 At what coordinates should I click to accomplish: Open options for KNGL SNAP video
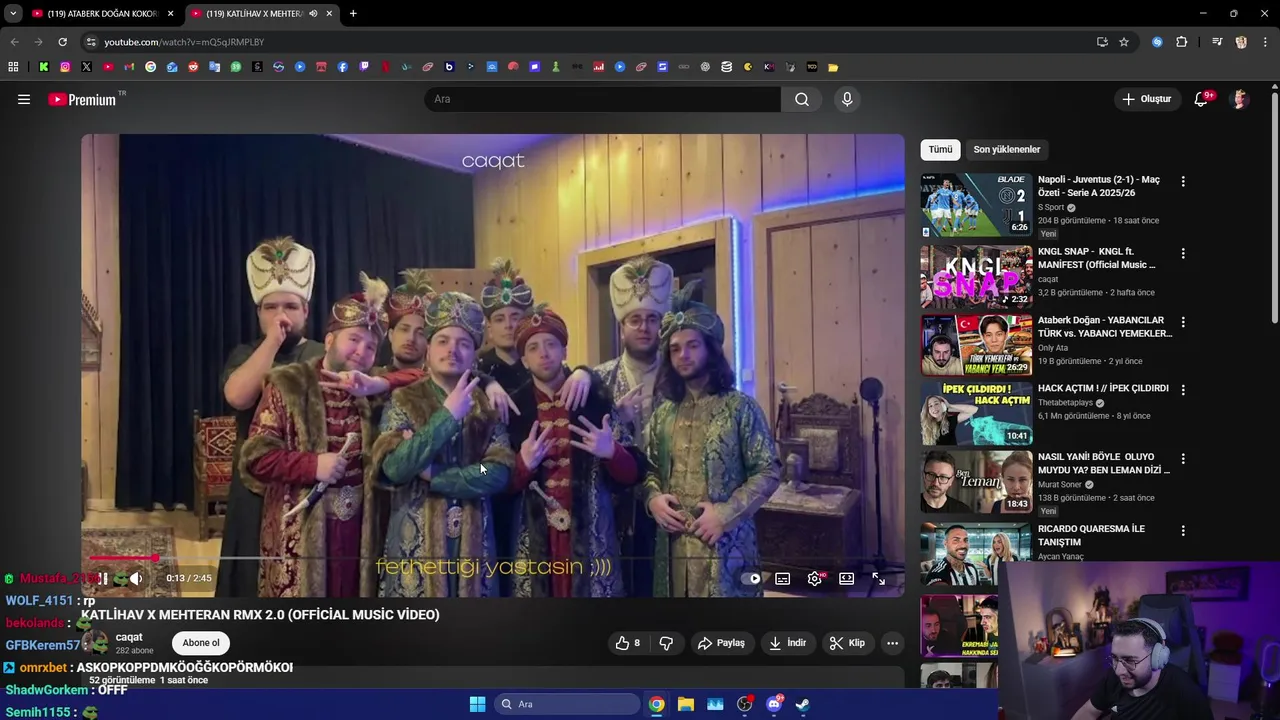tap(1183, 254)
